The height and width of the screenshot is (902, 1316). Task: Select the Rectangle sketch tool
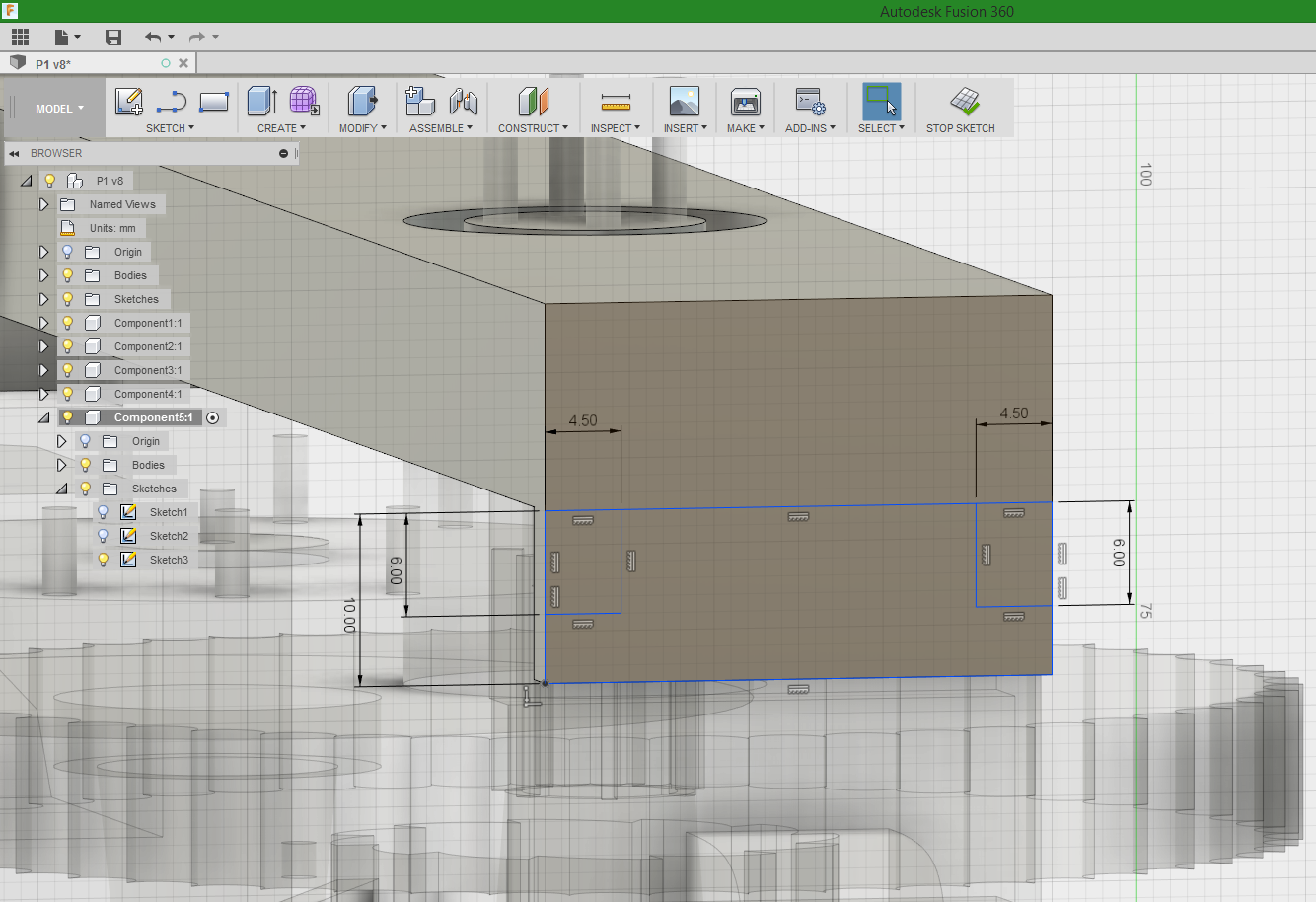pos(214,101)
